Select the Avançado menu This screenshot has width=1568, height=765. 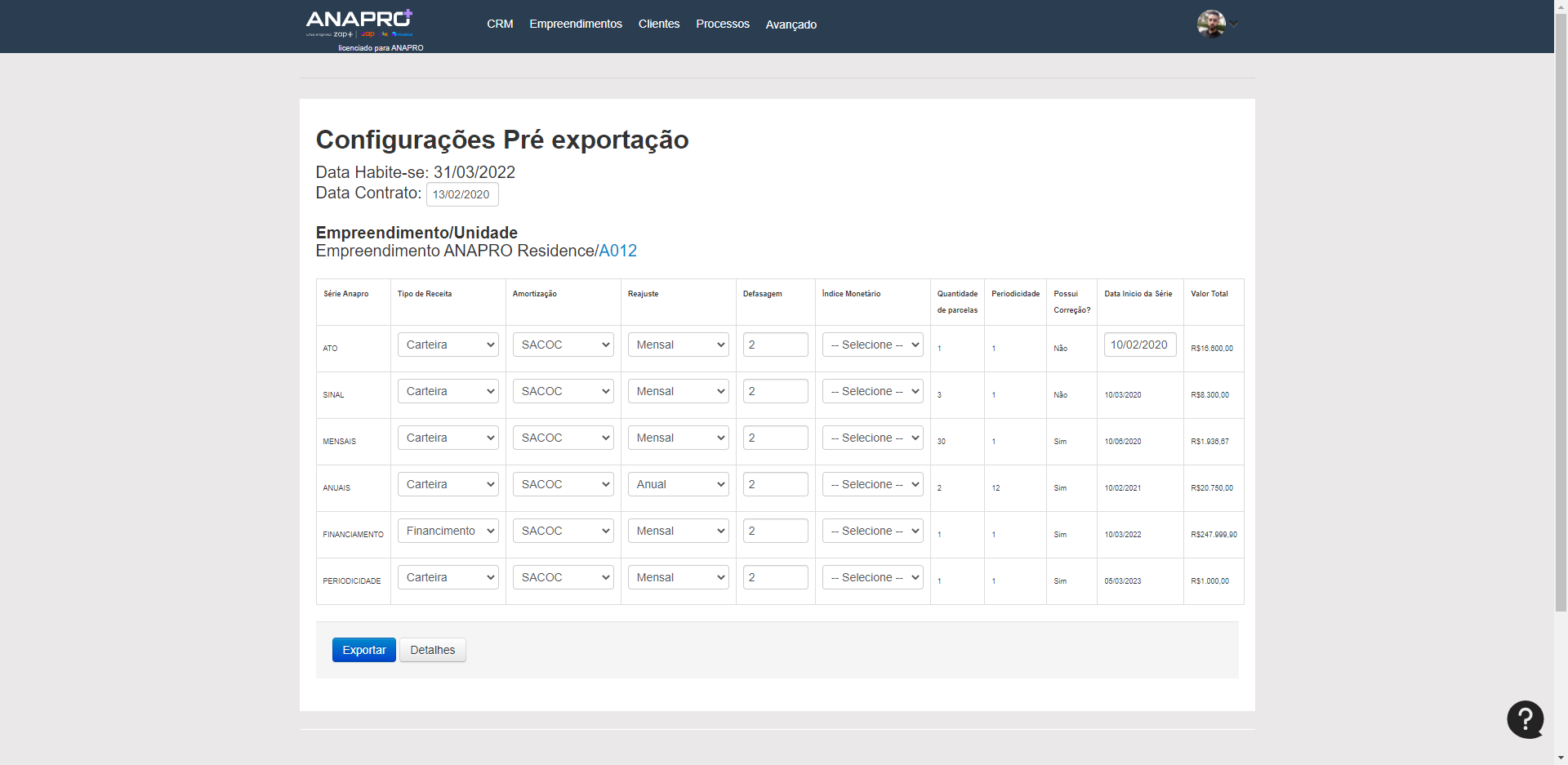coord(791,24)
